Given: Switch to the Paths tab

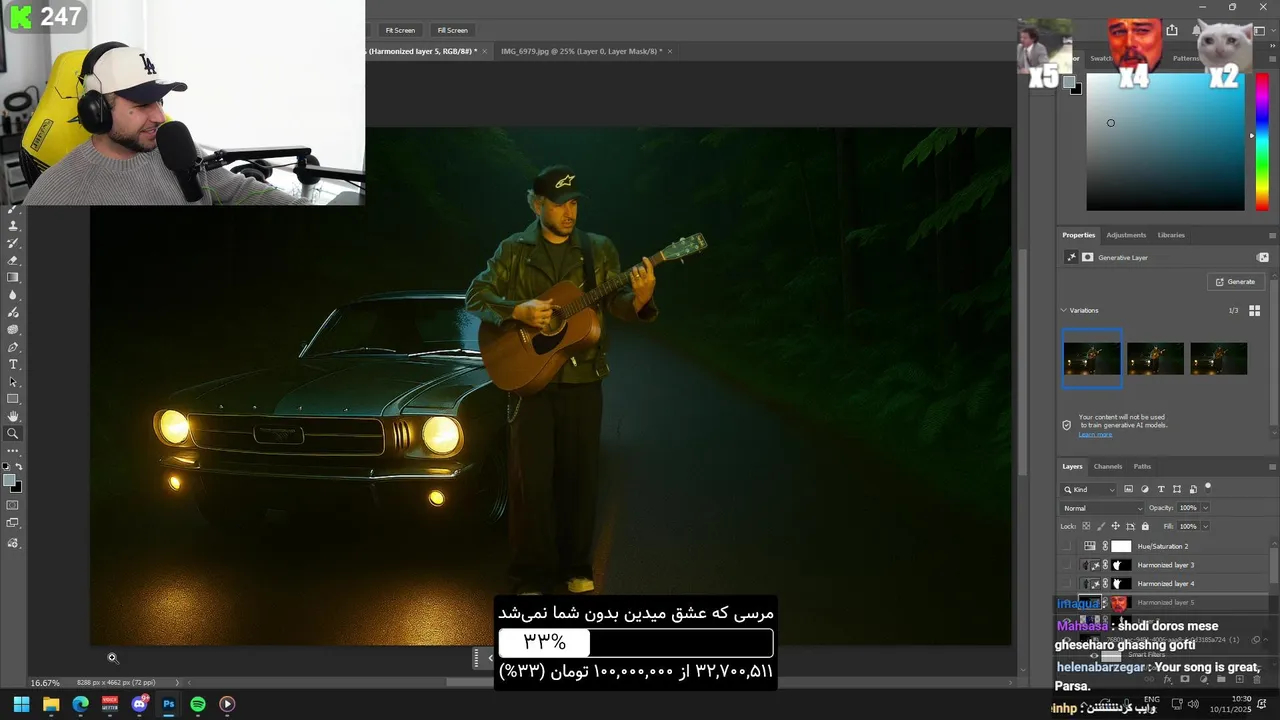Looking at the screenshot, I should [x=1142, y=467].
